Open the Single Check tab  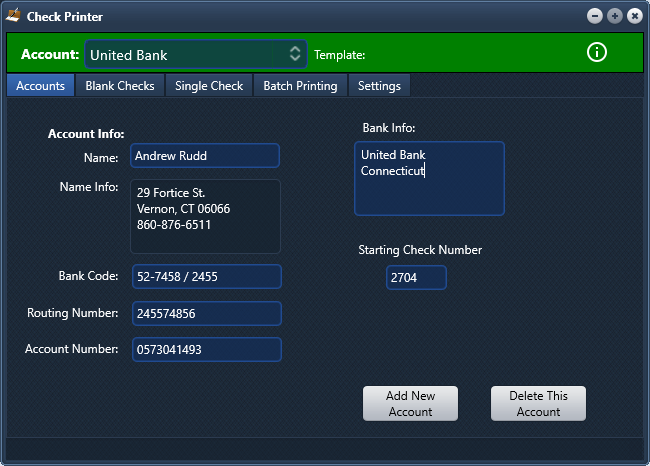pyautogui.click(x=209, y=86)
